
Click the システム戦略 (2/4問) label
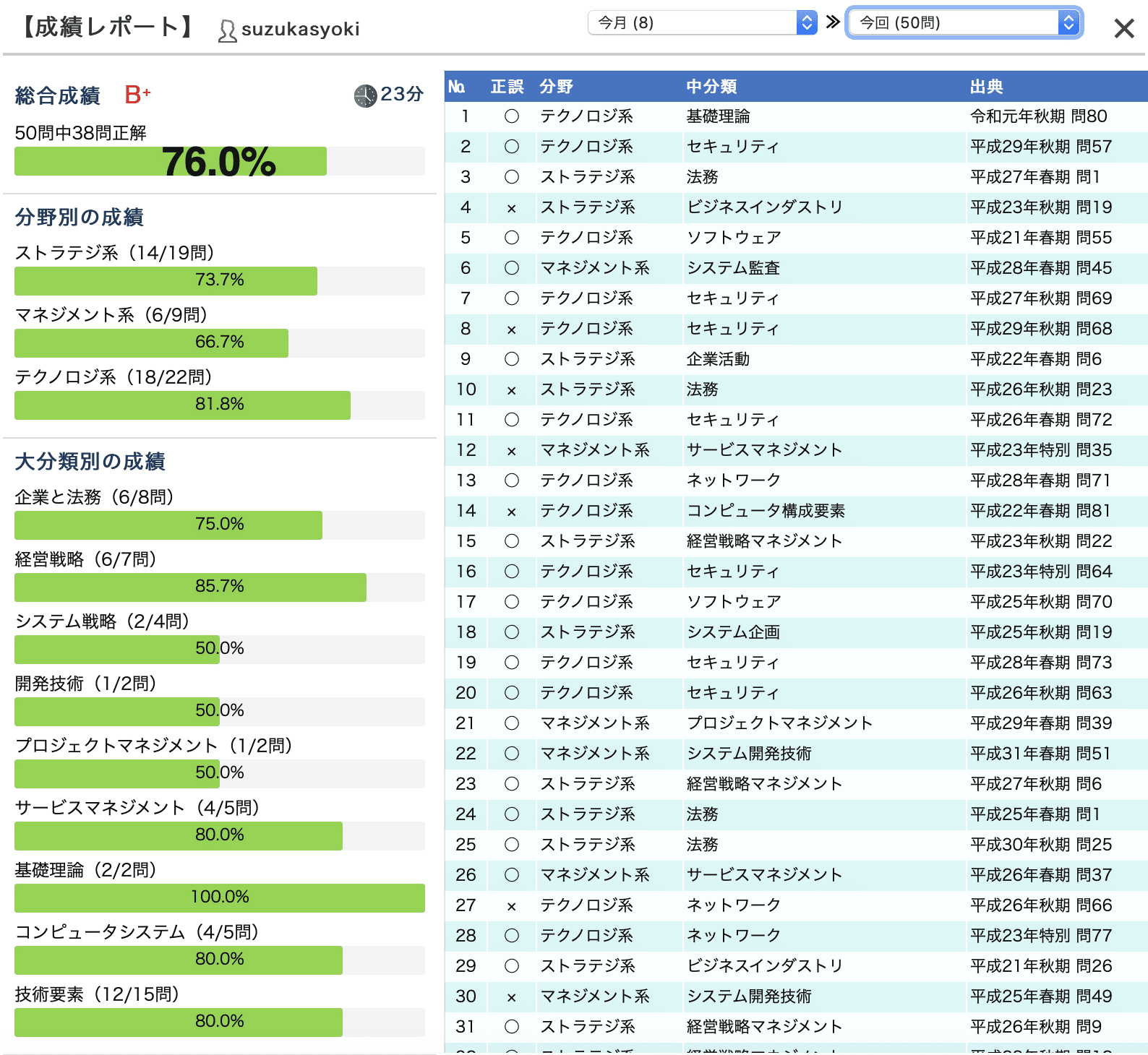(102, 621)
